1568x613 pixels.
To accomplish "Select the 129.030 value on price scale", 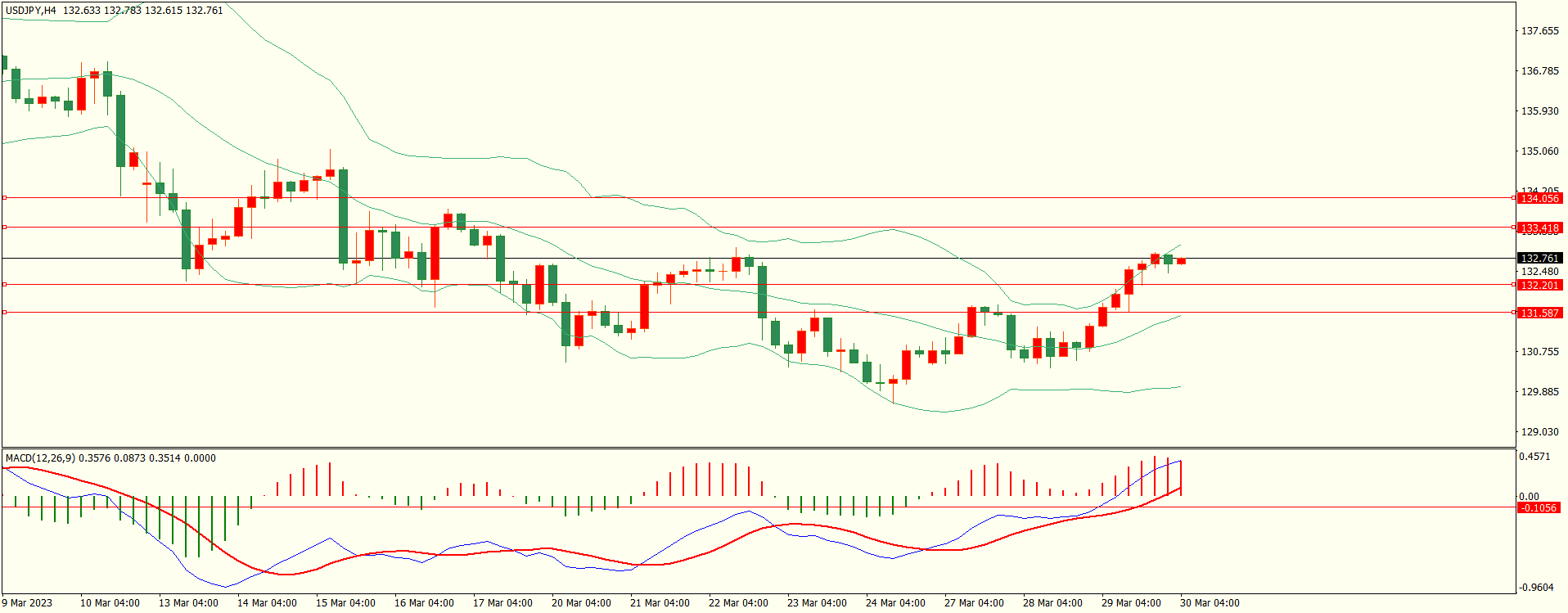I will click(x=1539, y=432).
